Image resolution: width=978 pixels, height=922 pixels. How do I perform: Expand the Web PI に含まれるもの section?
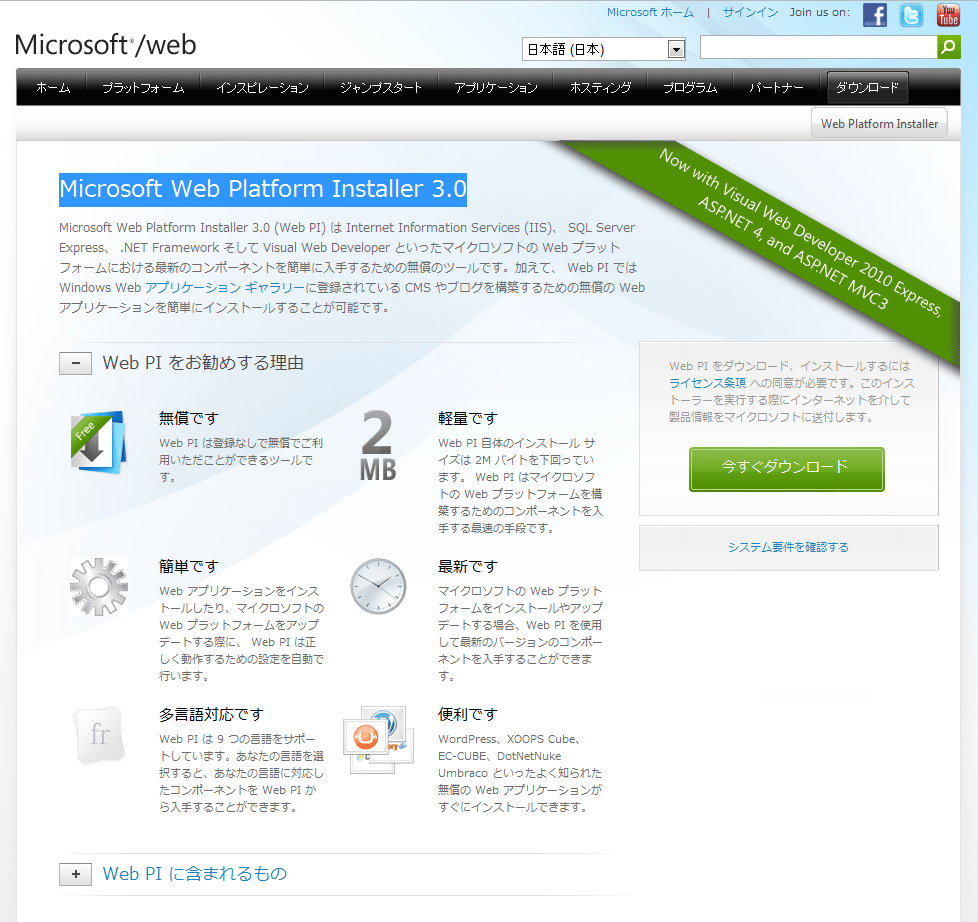point(75,874)
